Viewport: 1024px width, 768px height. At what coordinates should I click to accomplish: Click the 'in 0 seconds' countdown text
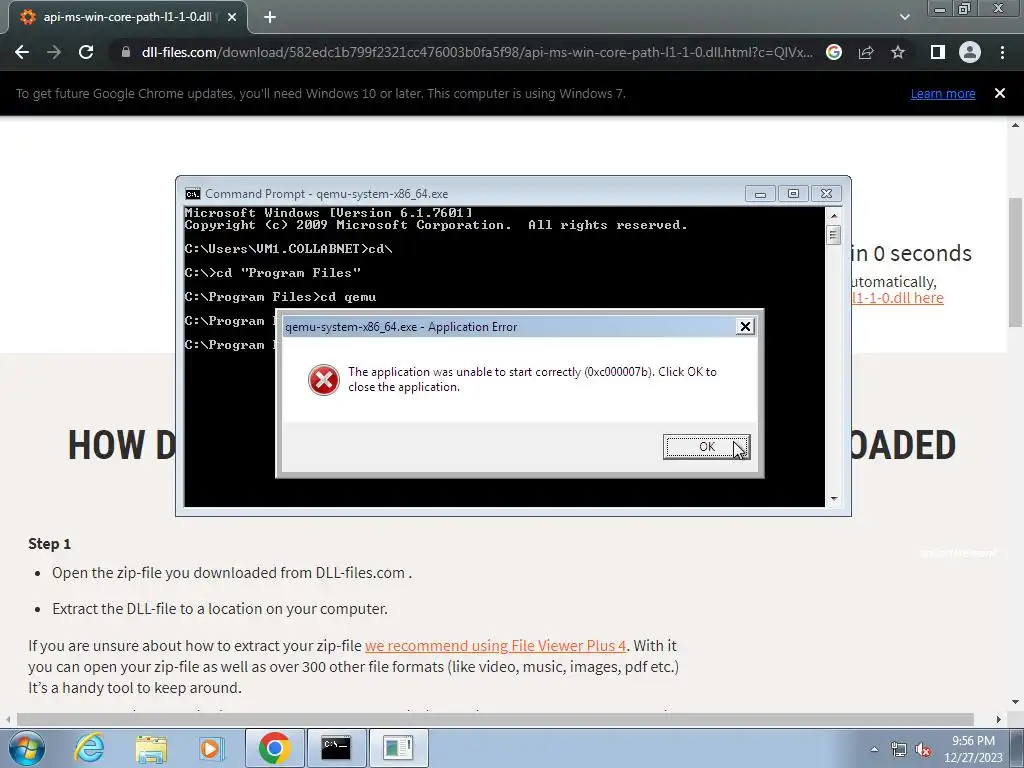pyautogui.click(x=912, y=253)
